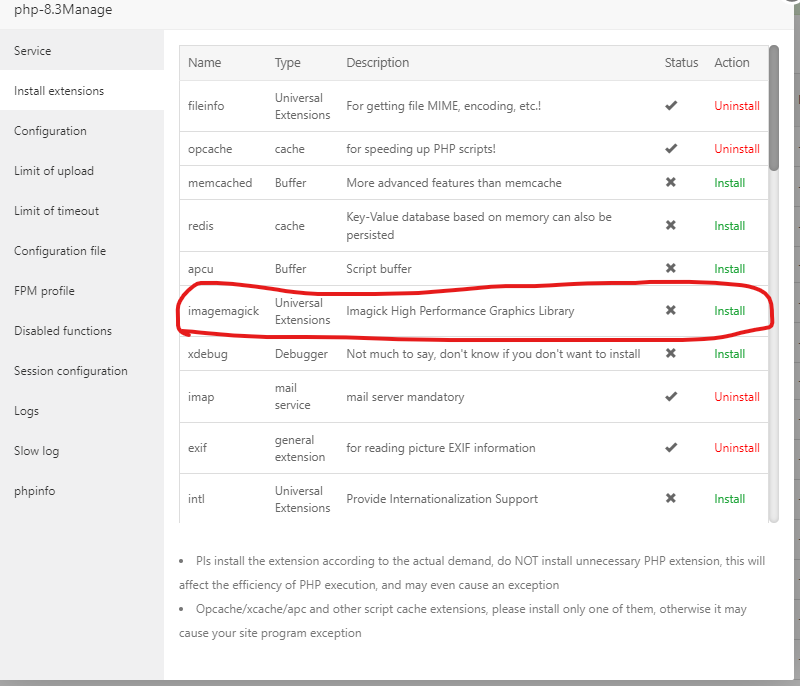Open FPM profile section
Viewport: 800px width, 686px height.
tap(82, 291)
